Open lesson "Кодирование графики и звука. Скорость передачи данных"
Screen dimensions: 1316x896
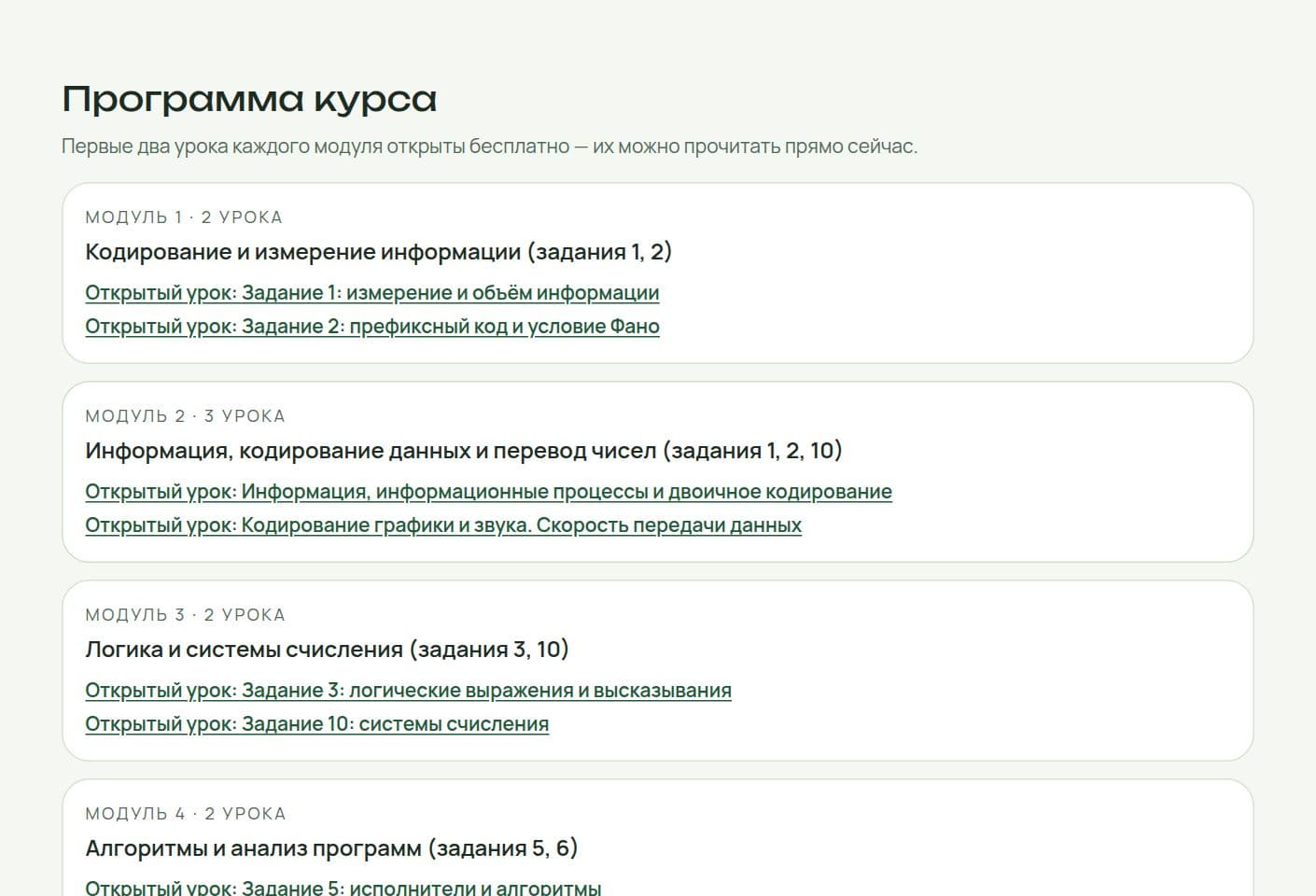[443, 525]
